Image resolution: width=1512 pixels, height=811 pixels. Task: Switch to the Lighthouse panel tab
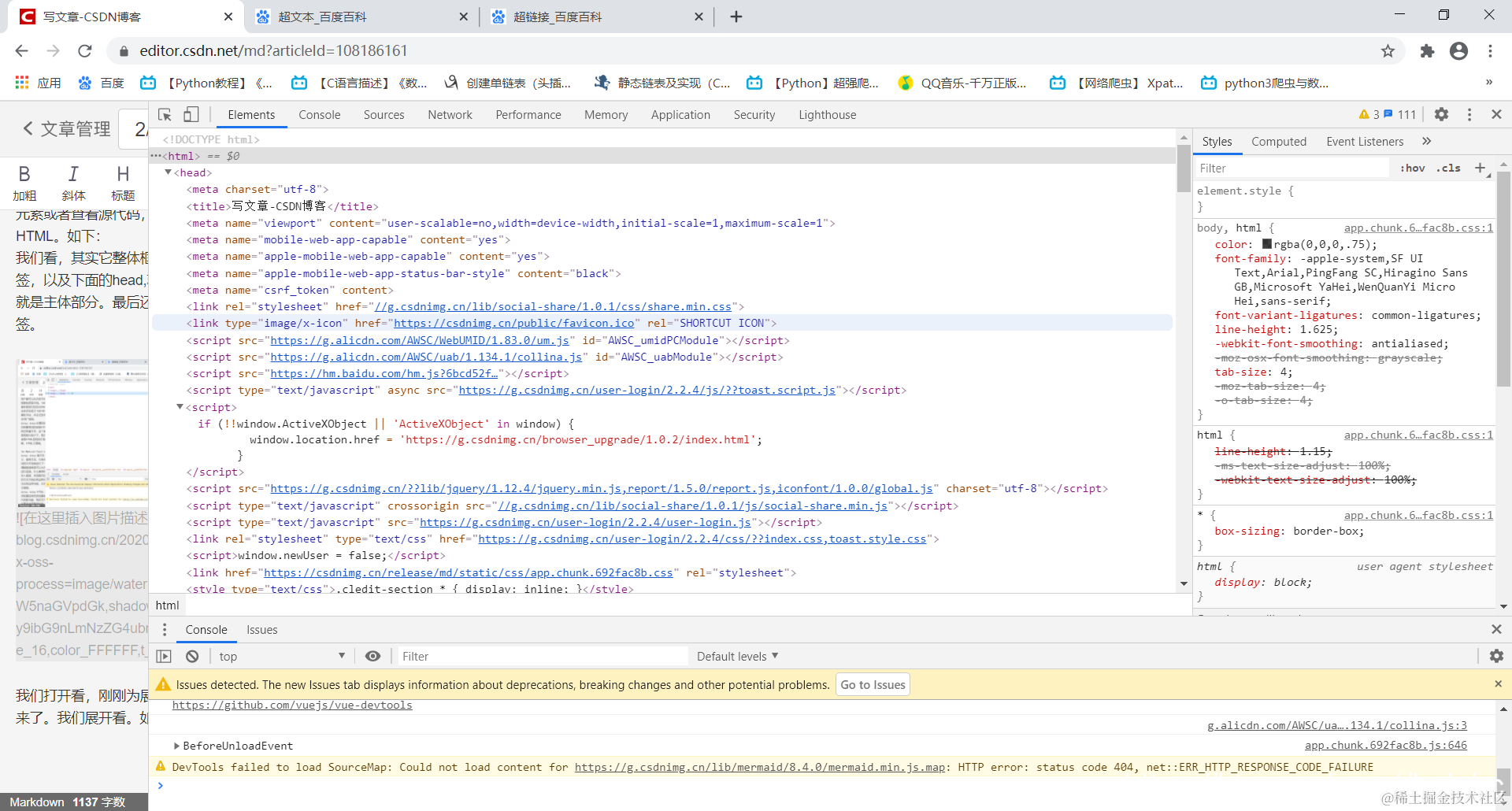tap(828, 114)
